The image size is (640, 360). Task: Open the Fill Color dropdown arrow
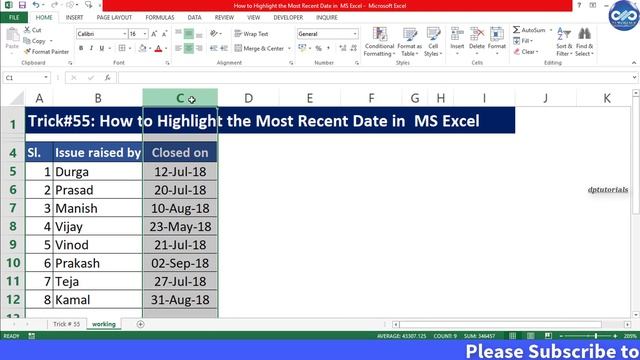[x=150, y=49]
